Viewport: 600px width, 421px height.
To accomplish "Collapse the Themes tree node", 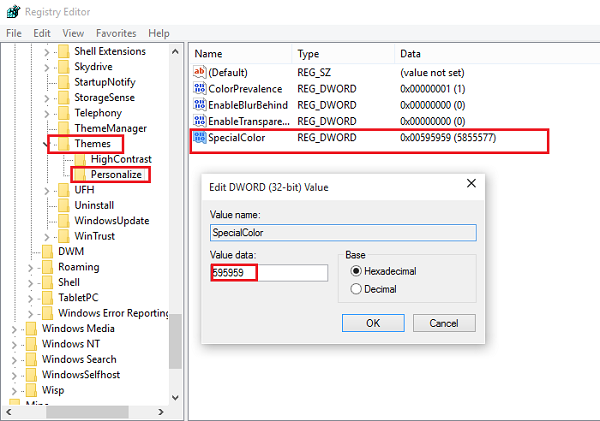I will pyautogui.click(x=46, y=144).
